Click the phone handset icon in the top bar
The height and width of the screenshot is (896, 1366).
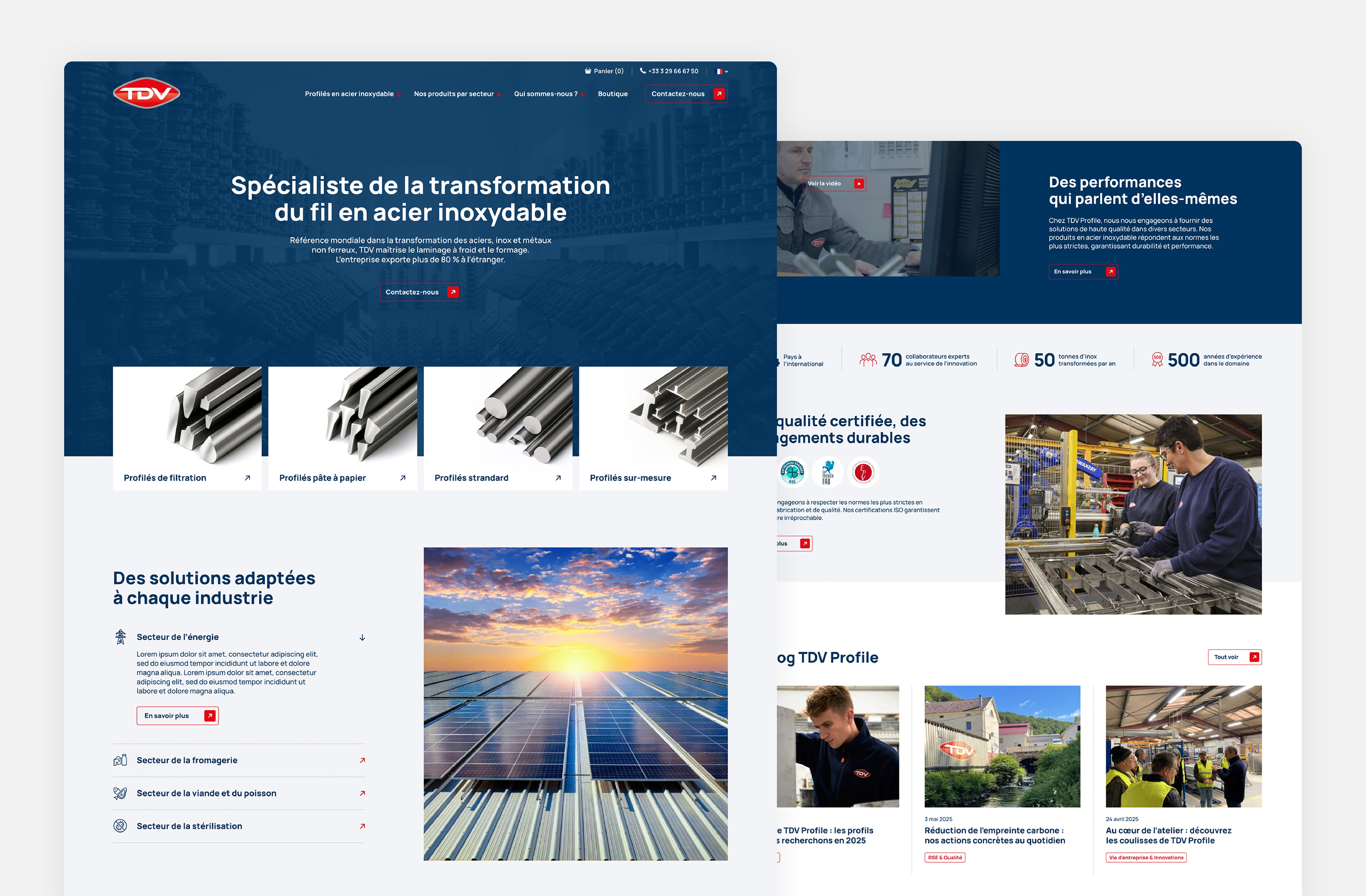643,71
